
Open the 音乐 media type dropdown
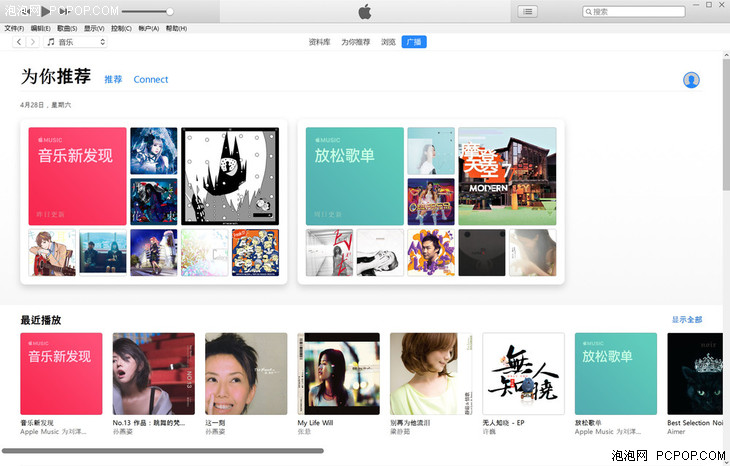[x=76, y=42]
